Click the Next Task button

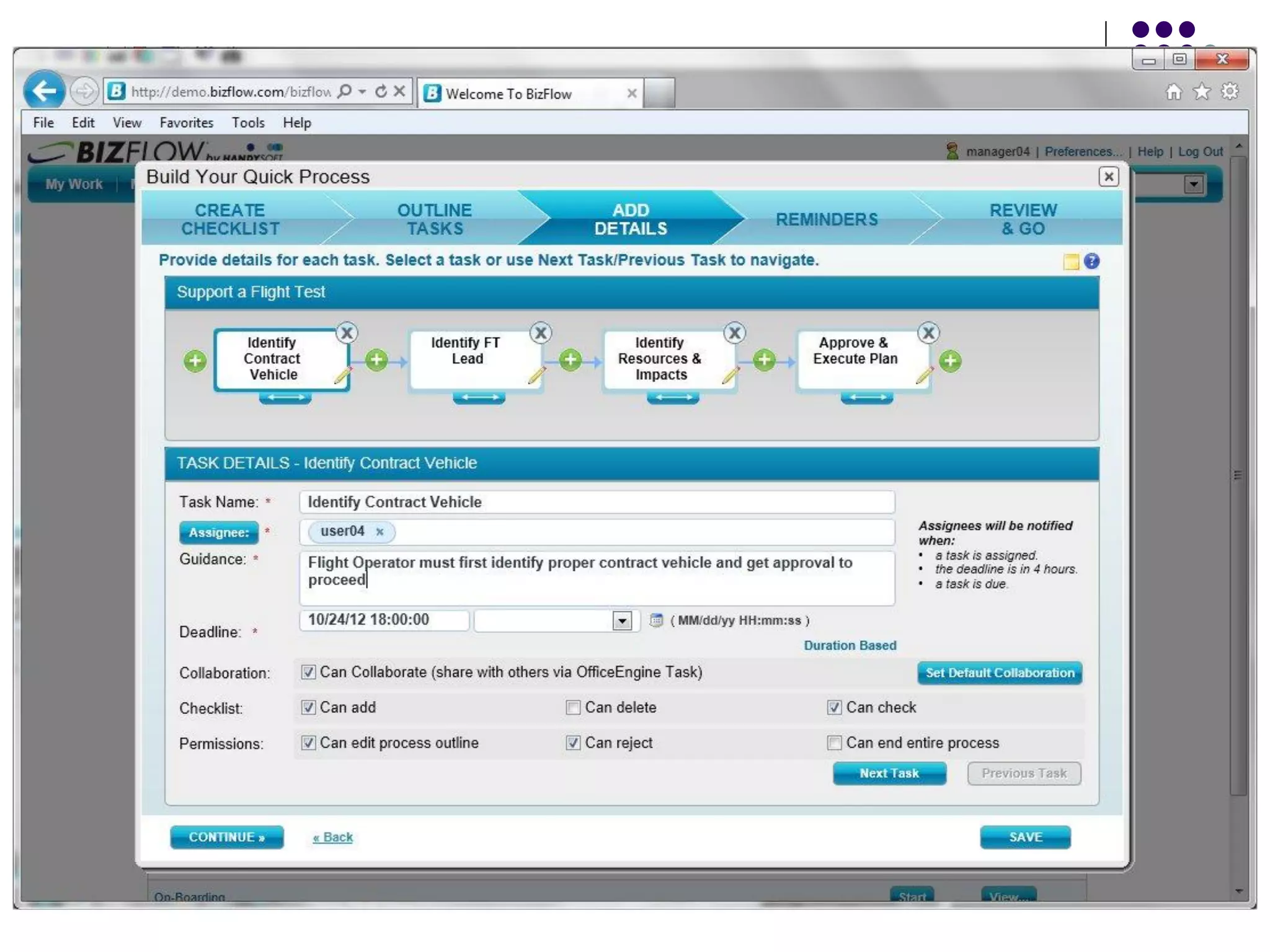(889, 773)
